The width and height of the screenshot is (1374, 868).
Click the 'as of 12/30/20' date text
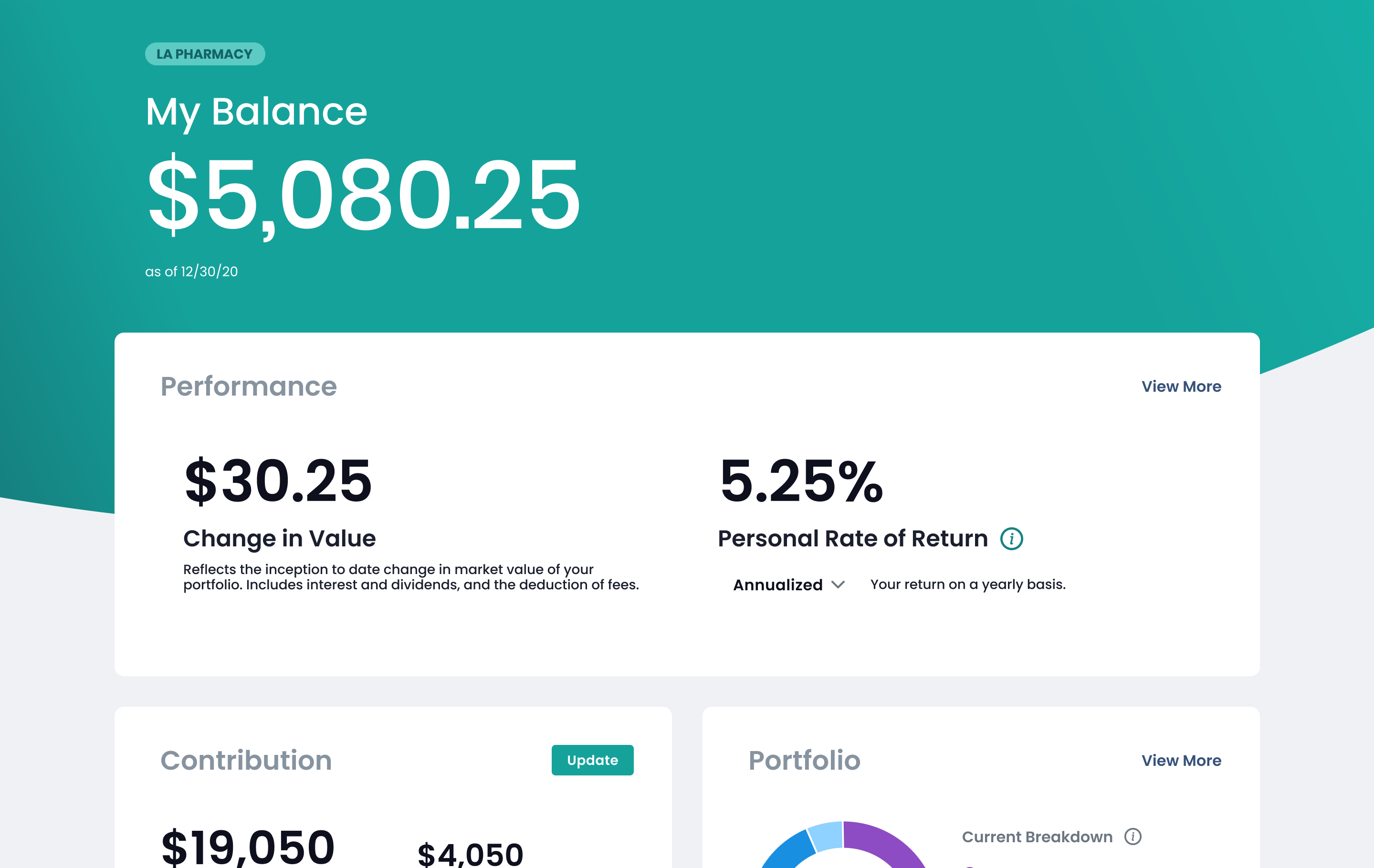click(x=191, y=272)
